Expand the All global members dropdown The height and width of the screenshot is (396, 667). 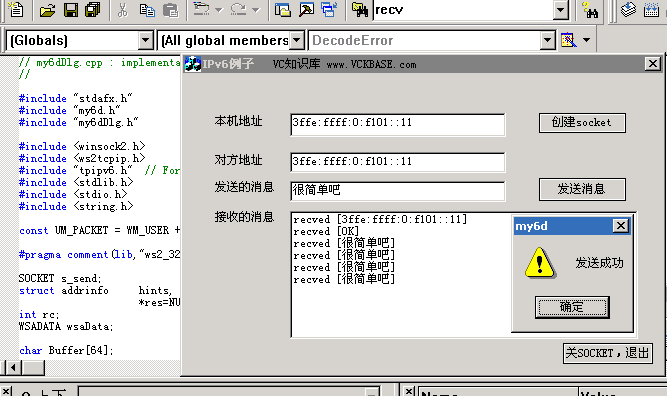pos(297,40)
